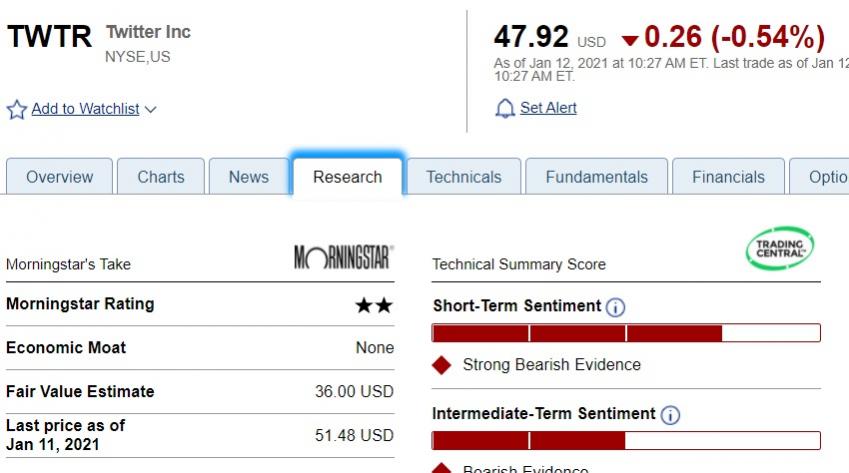Switch to the Financials tab
Viewport: 849px width, 473px height.
[728, 177]
